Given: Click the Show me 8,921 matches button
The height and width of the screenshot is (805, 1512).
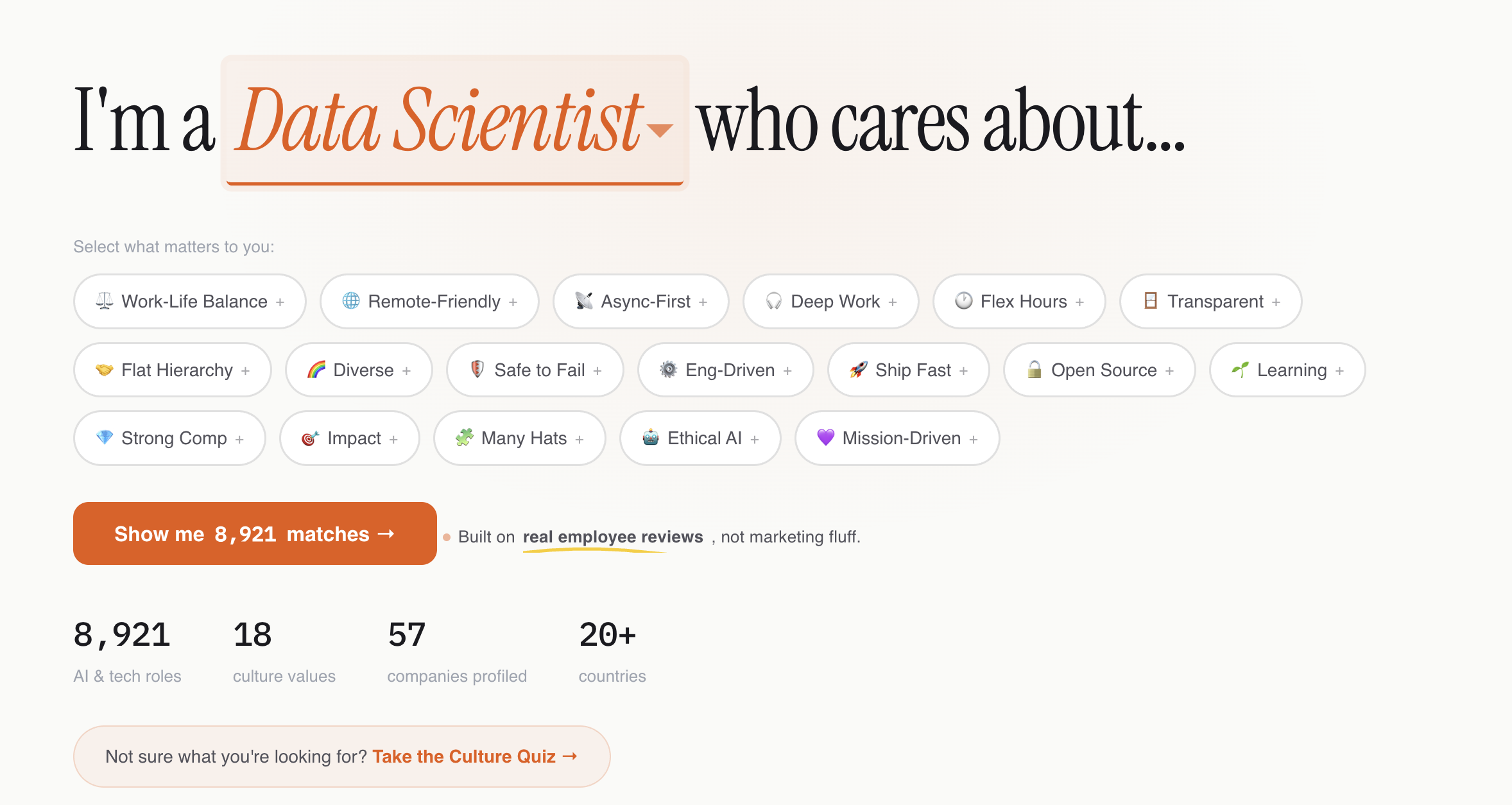Looking at the screenshot, I should [x=255, y=533].
